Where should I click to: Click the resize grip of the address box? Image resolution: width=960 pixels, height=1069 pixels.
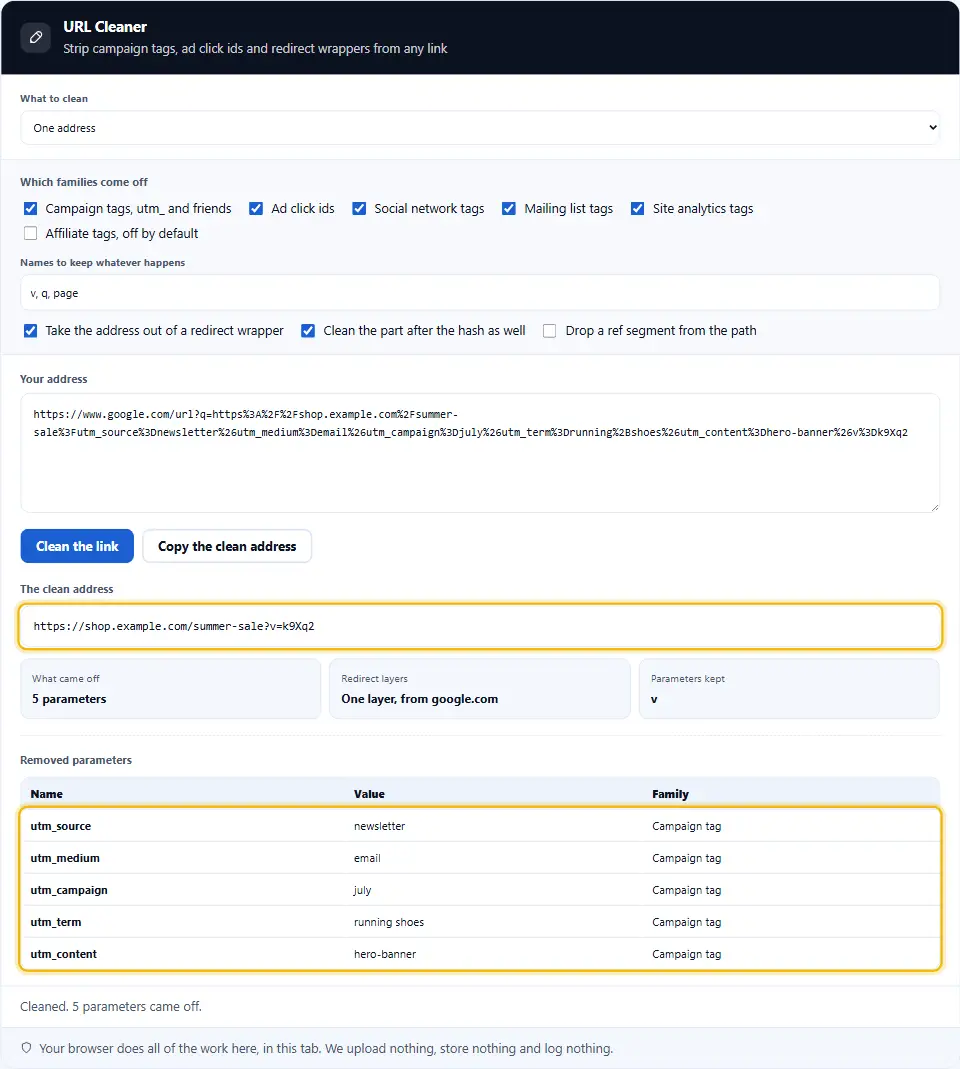tap(934, 507)
